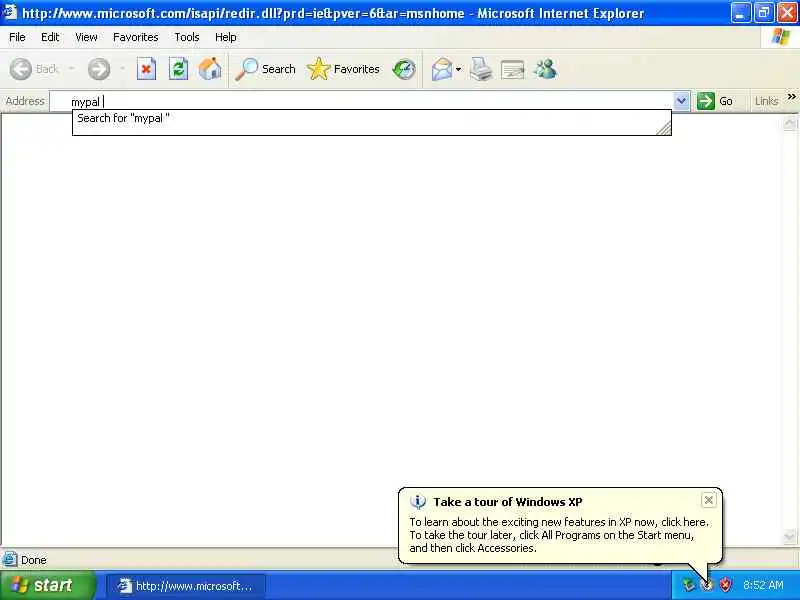Refresh the page with green arrows icon
Image resolution: width=800 pixels, height=600 pixels.
[x=179, y=69]
